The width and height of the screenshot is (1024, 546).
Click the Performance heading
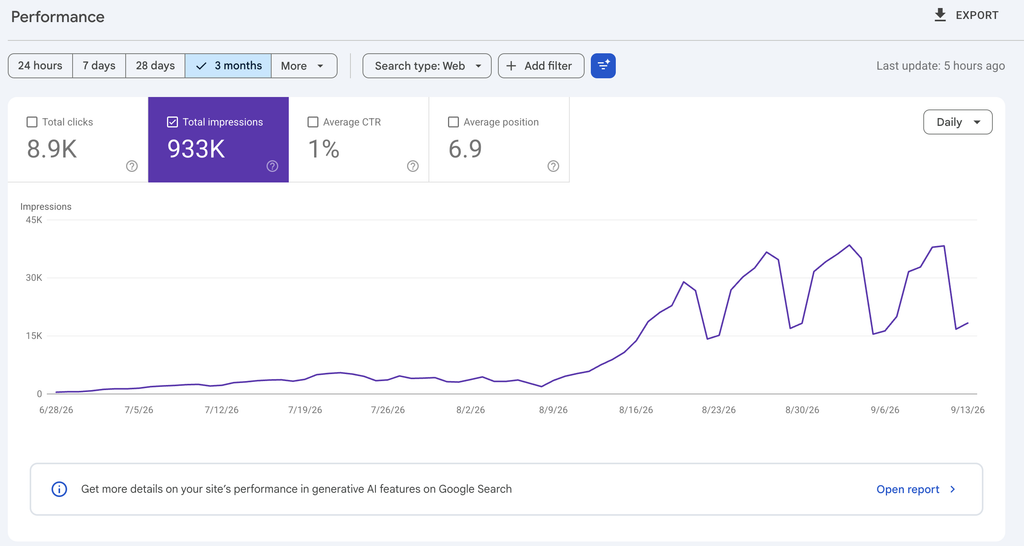pyautogui.click(x=57, y=17)
